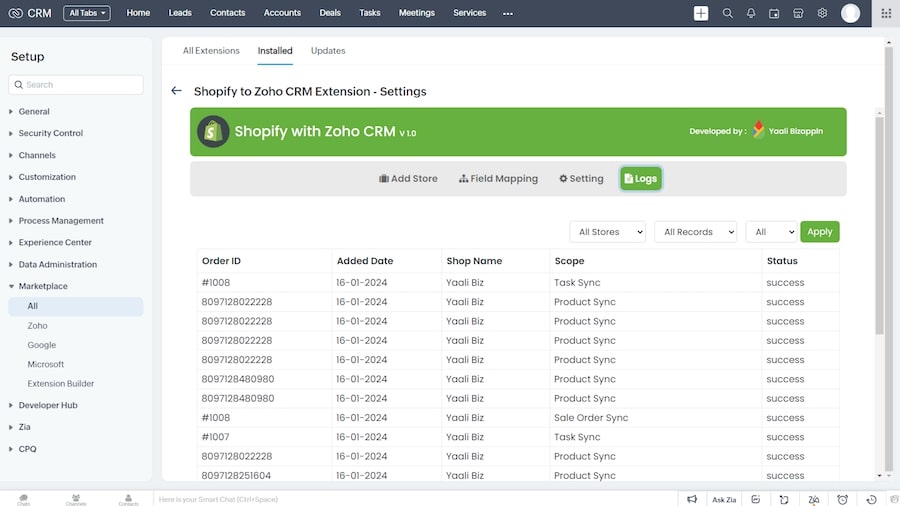
Task: Open the Setting section
Action: (x=581, y=178)
